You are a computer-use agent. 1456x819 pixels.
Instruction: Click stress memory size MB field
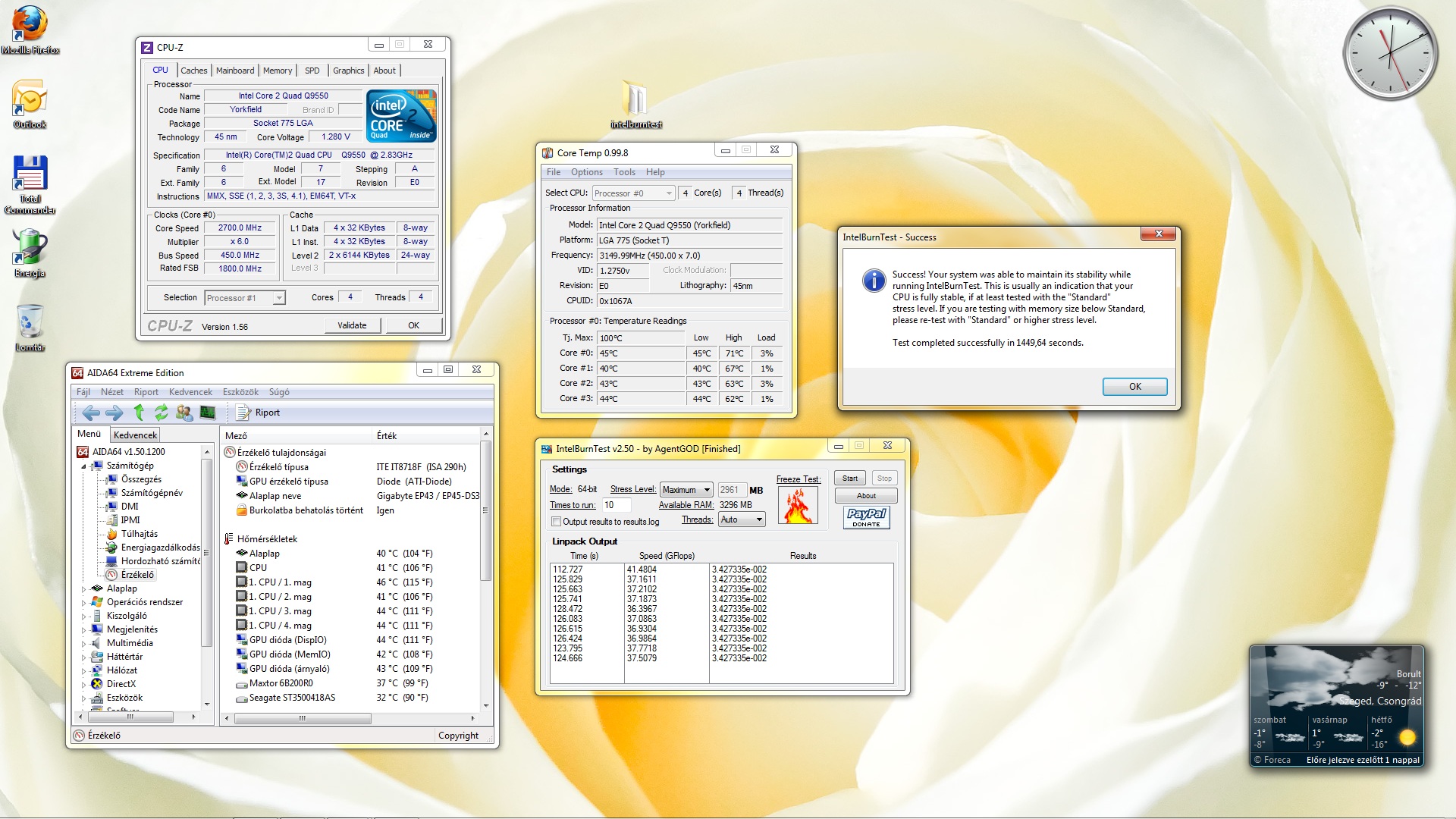pyautogui.click(x=731, y=490)
